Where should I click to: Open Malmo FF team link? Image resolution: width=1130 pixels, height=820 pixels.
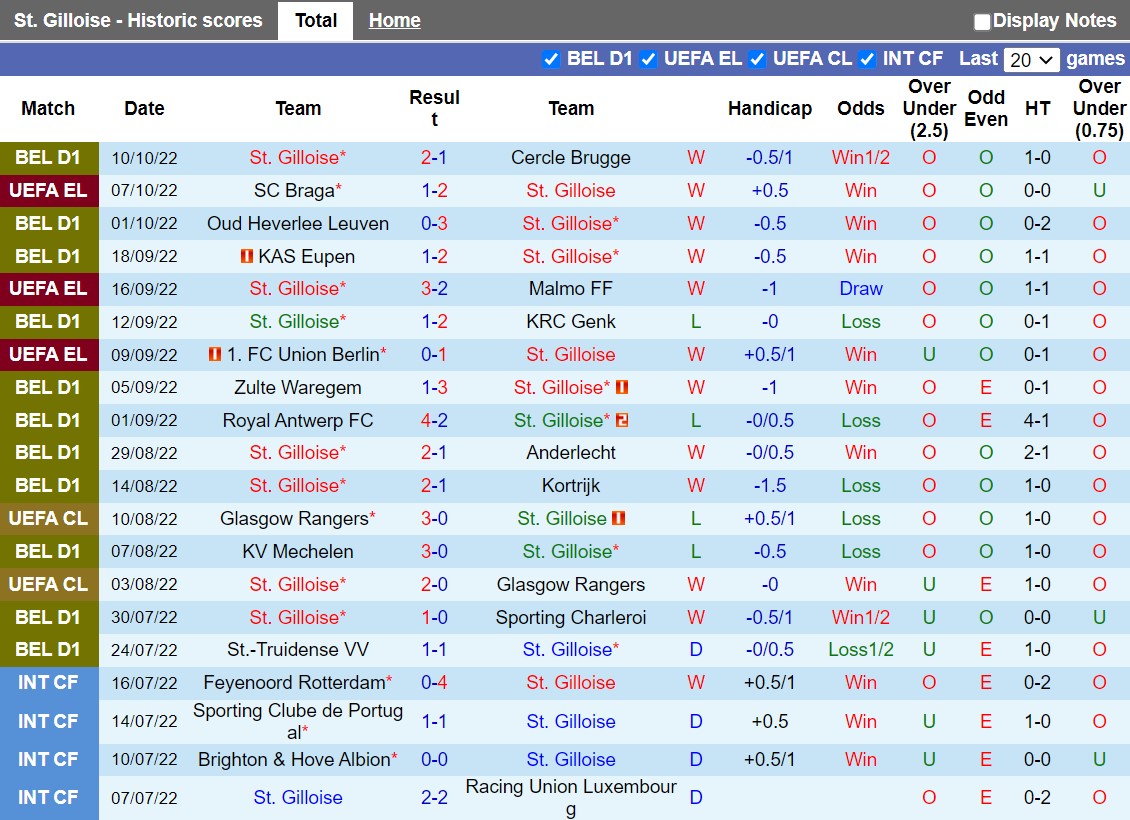(571, 289)
